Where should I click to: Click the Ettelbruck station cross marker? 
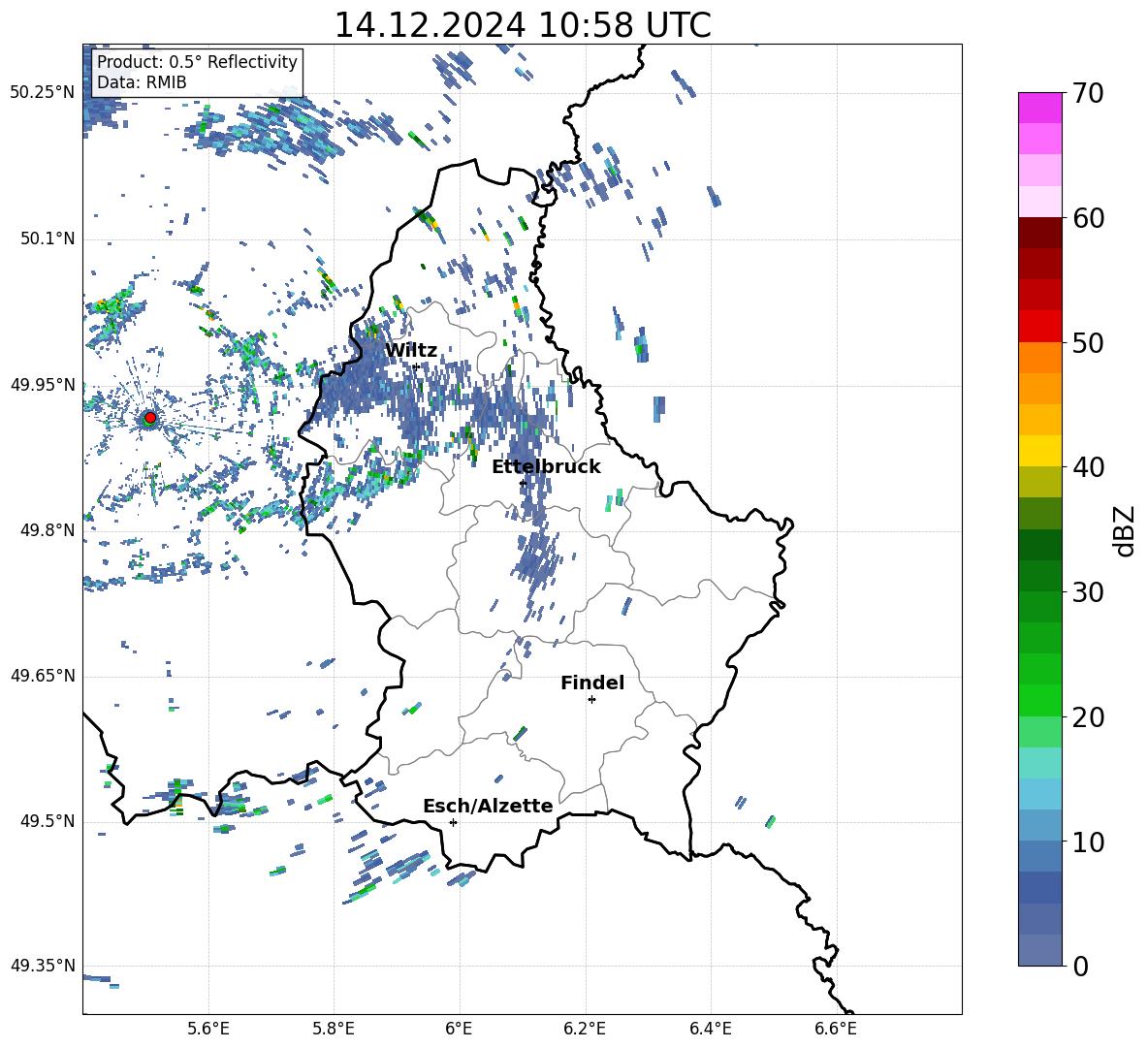click(x=523, y=483)
